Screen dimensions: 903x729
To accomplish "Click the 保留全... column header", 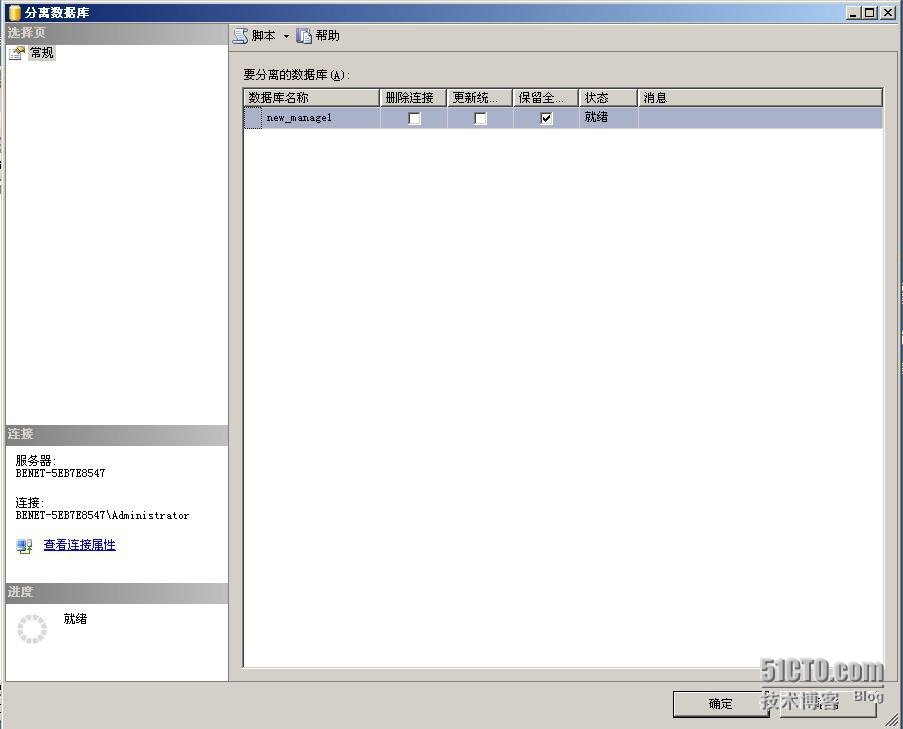I will [546, 97].
